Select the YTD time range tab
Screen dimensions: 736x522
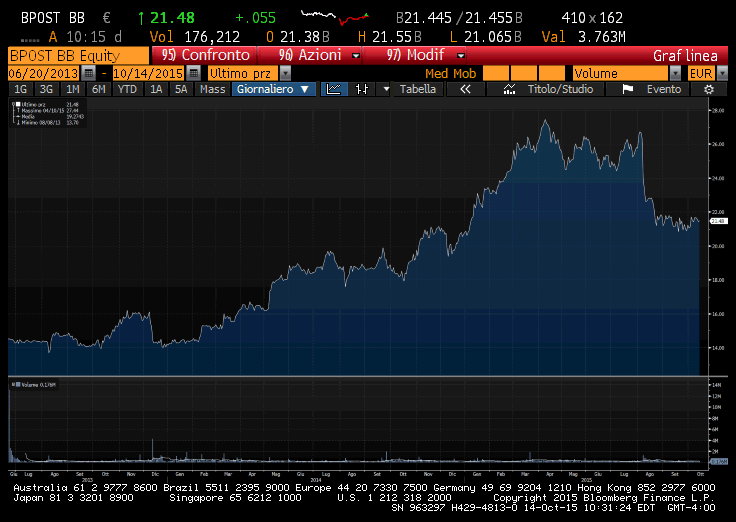(x=127, y=89)
